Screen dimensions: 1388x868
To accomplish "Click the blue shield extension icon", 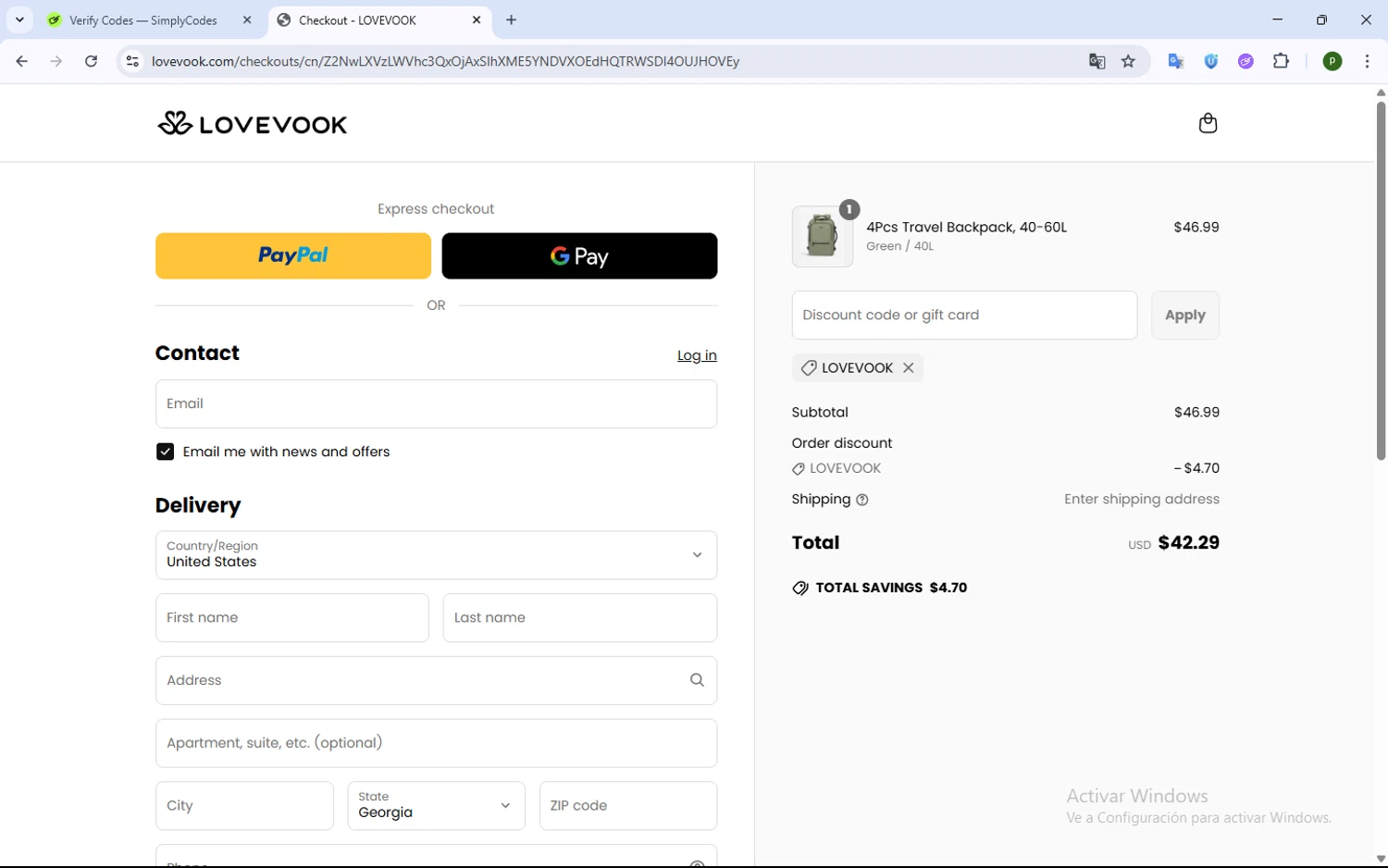I will 1211,61.
